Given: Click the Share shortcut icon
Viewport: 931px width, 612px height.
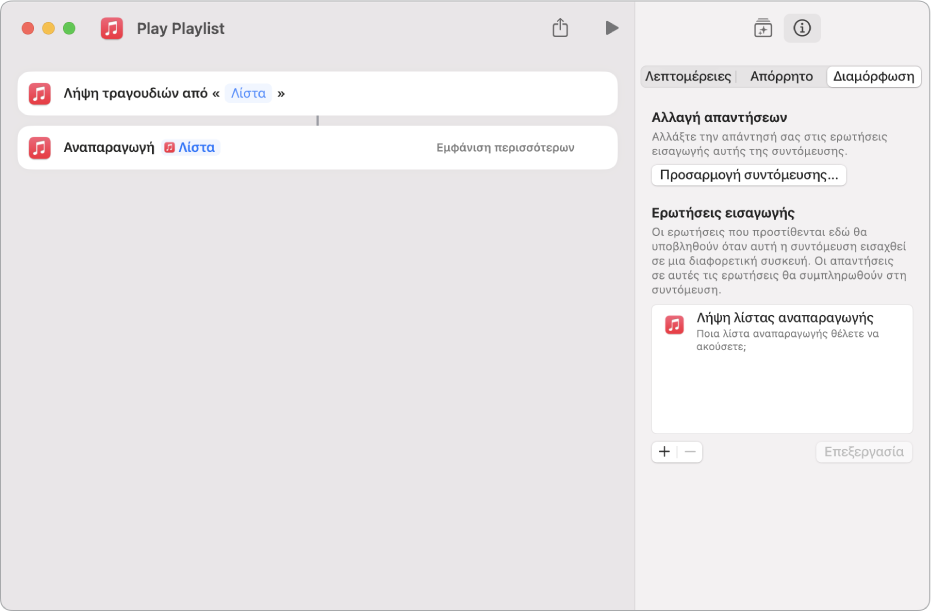Looking at the screenshot, I should [560, 28].
